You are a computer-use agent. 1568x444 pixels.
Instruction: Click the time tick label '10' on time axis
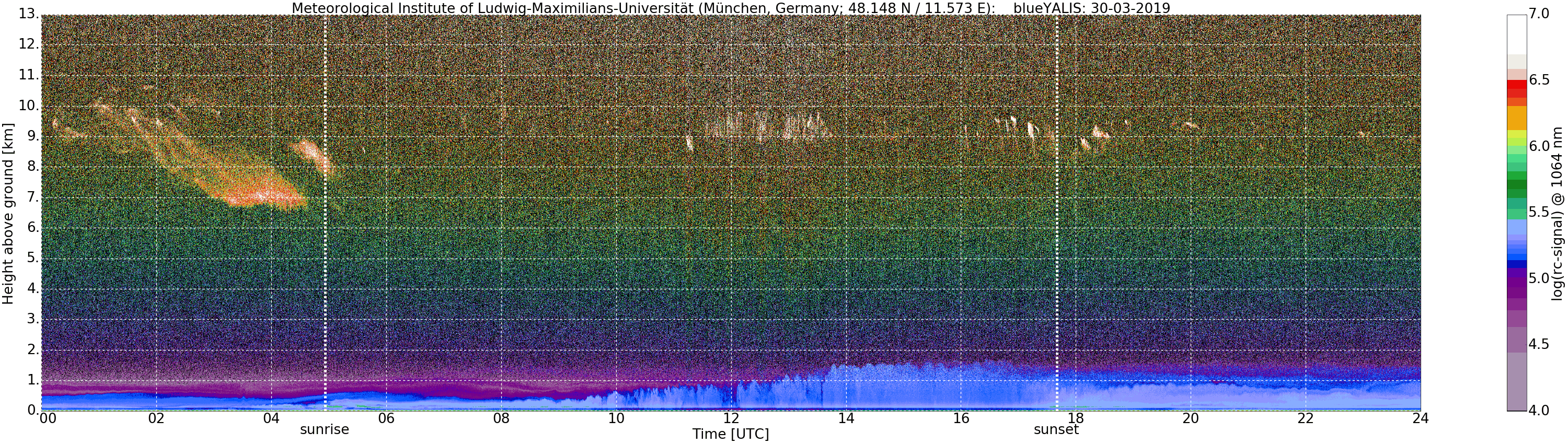[616, 418]
